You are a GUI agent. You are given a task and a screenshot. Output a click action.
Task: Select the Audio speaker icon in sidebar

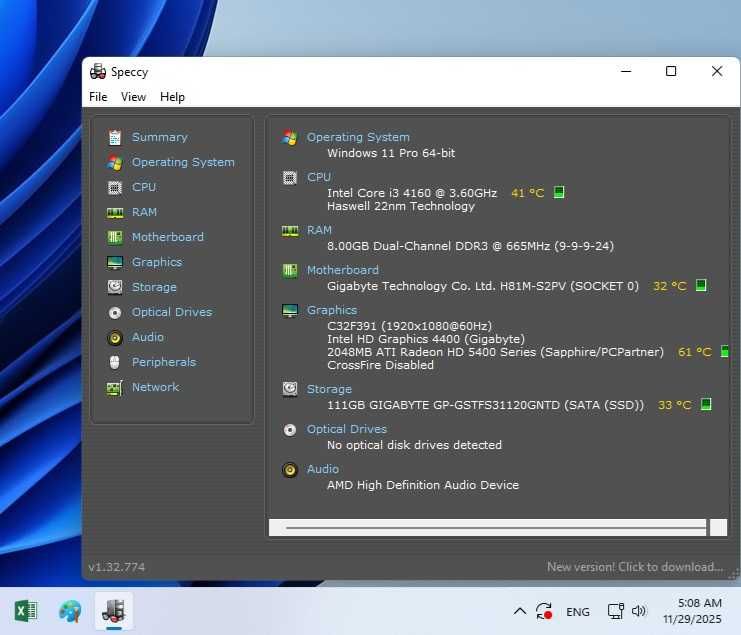coord(114,337)
